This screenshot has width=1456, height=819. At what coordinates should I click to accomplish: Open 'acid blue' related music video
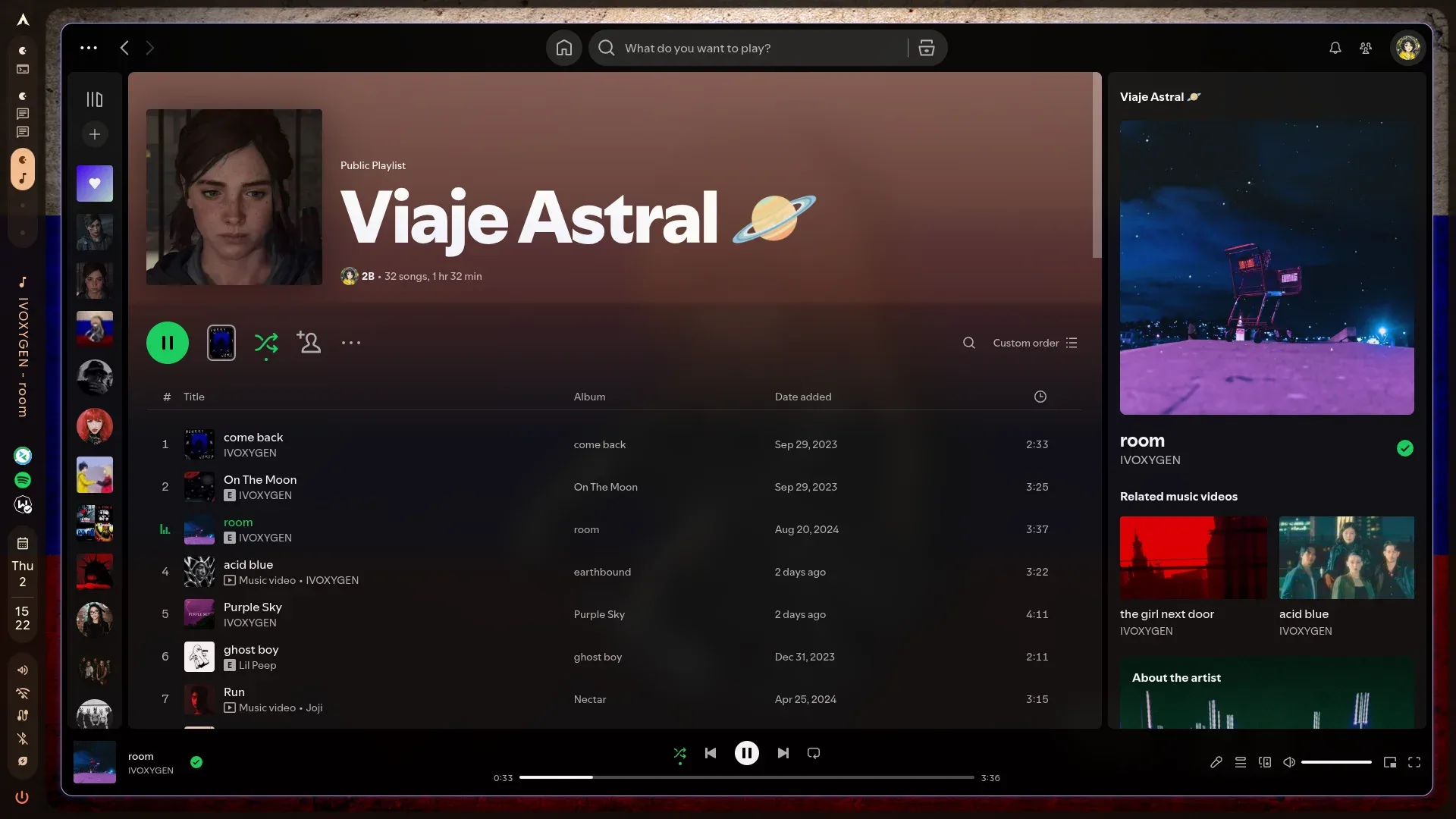pyautogui.click(x=1346, y=576)
